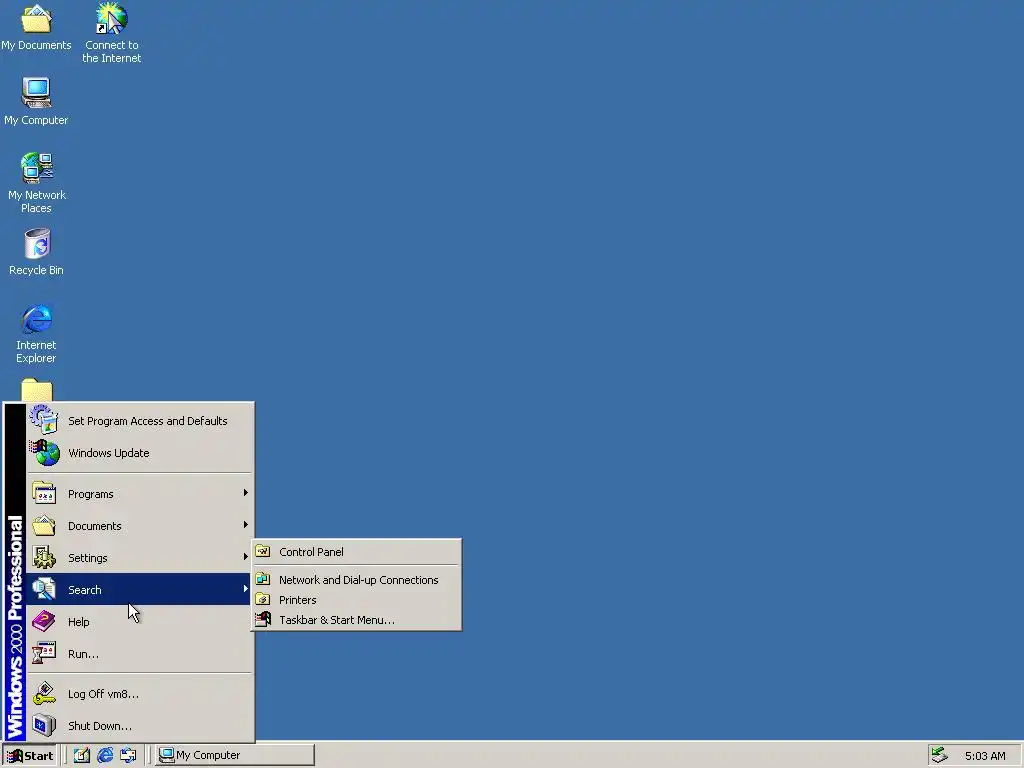
Task: Click the network tray icon beside the clock
Action: tap(940, 755)
